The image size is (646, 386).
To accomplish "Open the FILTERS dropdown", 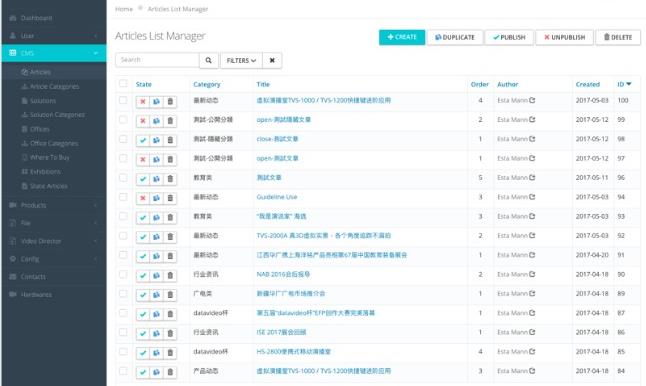I will tap(241, 61).
